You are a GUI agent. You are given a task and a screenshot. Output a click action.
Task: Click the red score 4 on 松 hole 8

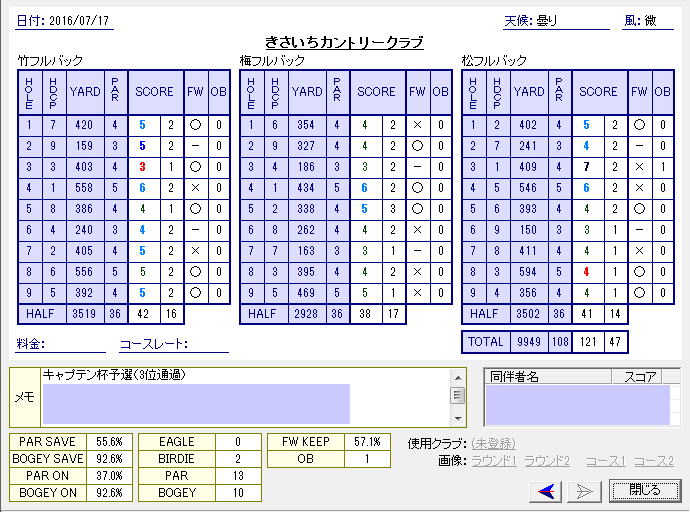586,272
